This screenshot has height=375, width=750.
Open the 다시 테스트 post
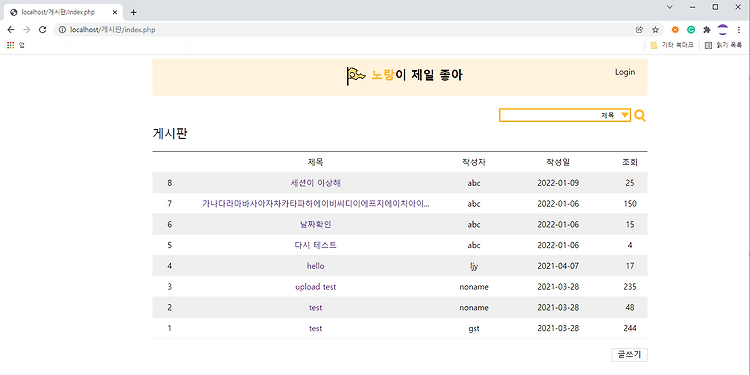click(316, 245)
